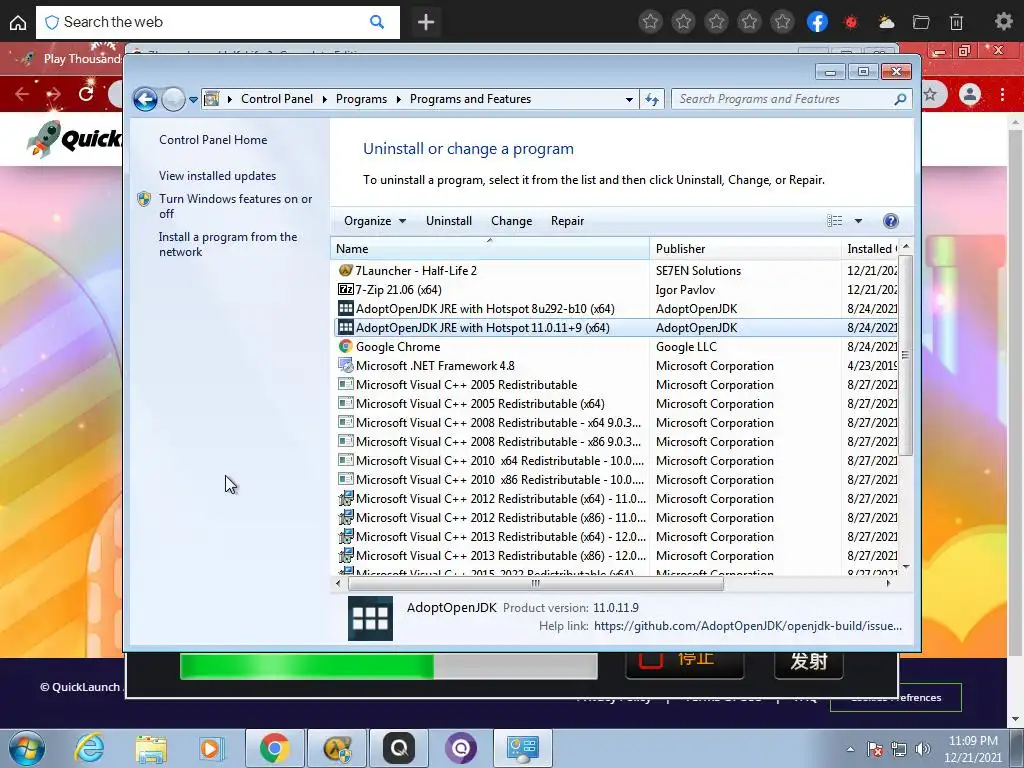Click the Igor Pavlov publisher cell
The width and height of the screenshot is (1024, 768).
pos(685,289)
